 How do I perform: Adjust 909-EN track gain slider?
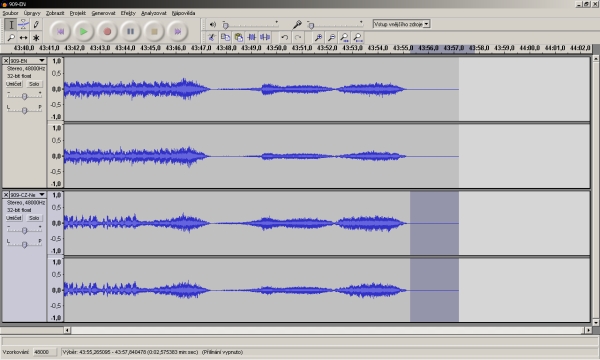[x=24, y=96]
